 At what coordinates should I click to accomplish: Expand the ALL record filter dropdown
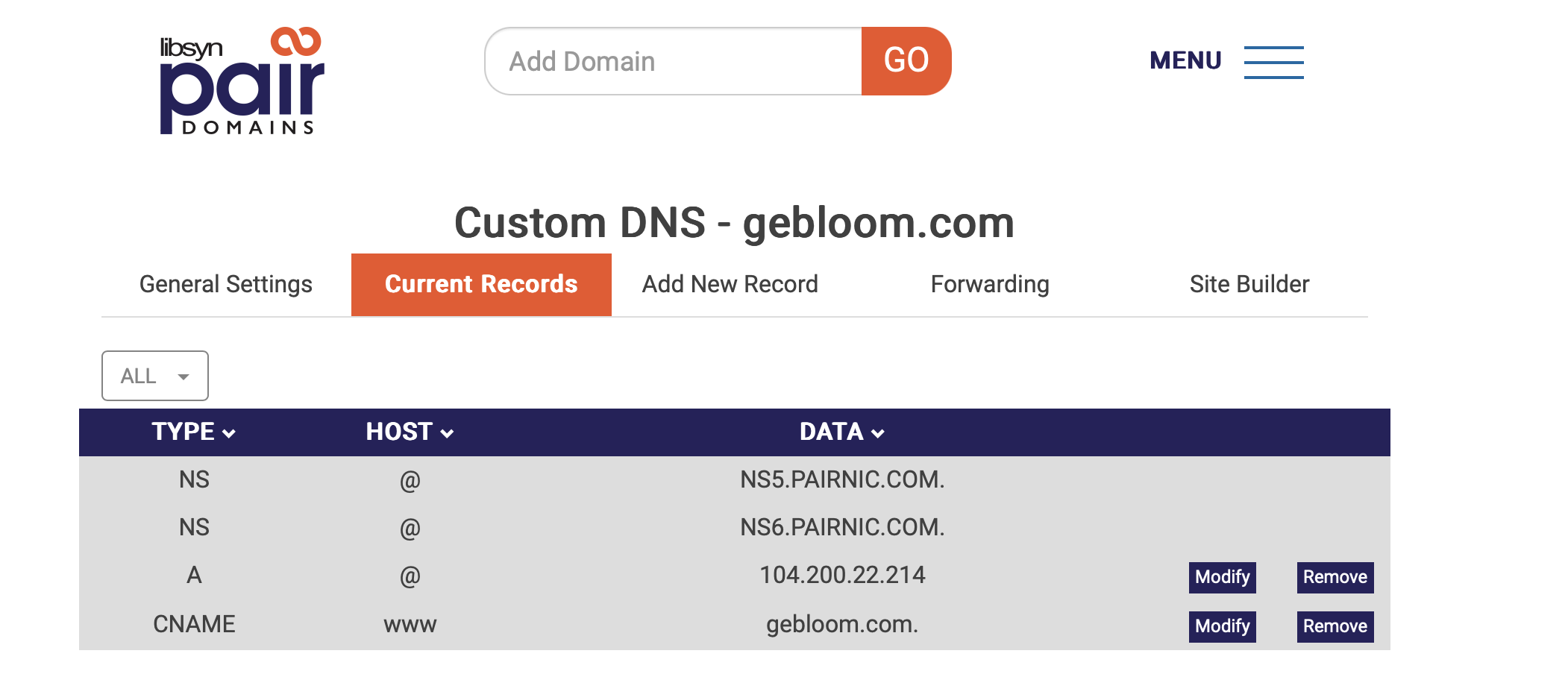155,376
